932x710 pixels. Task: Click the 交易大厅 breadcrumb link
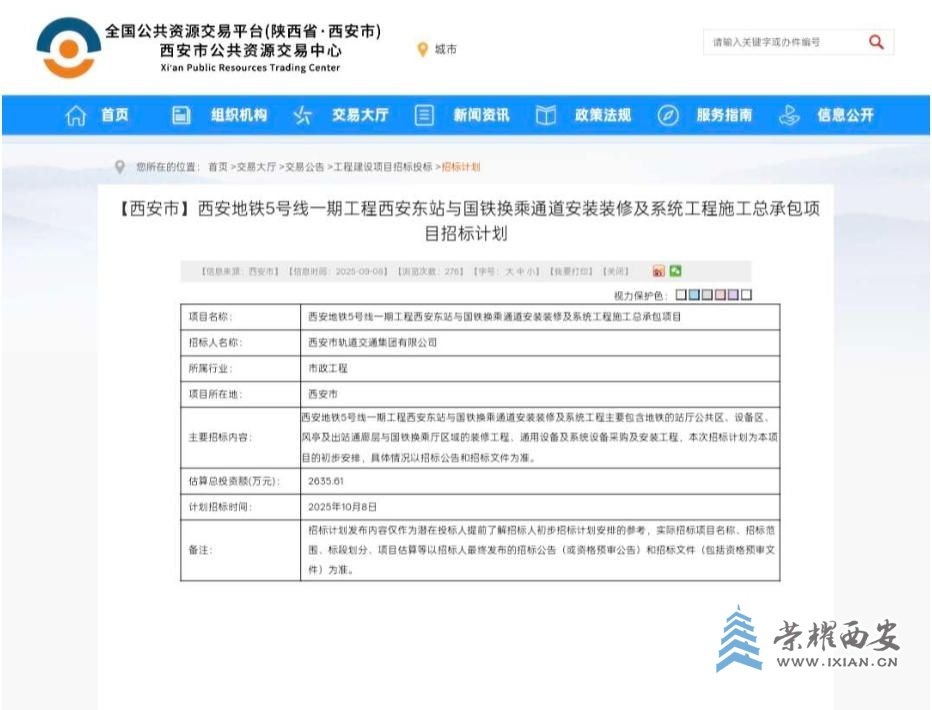256,167
